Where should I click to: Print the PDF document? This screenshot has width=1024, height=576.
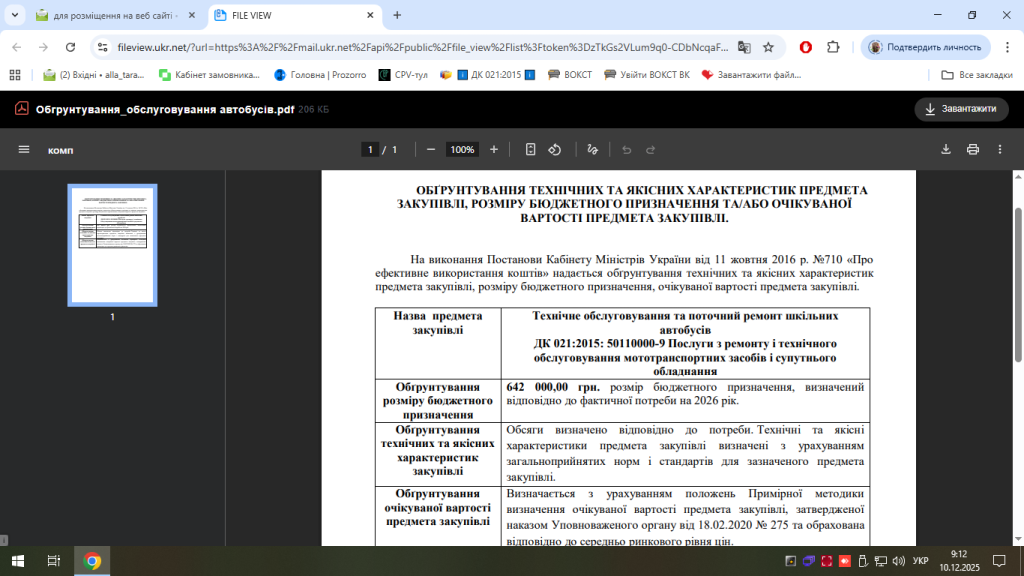tap(972, 150)
